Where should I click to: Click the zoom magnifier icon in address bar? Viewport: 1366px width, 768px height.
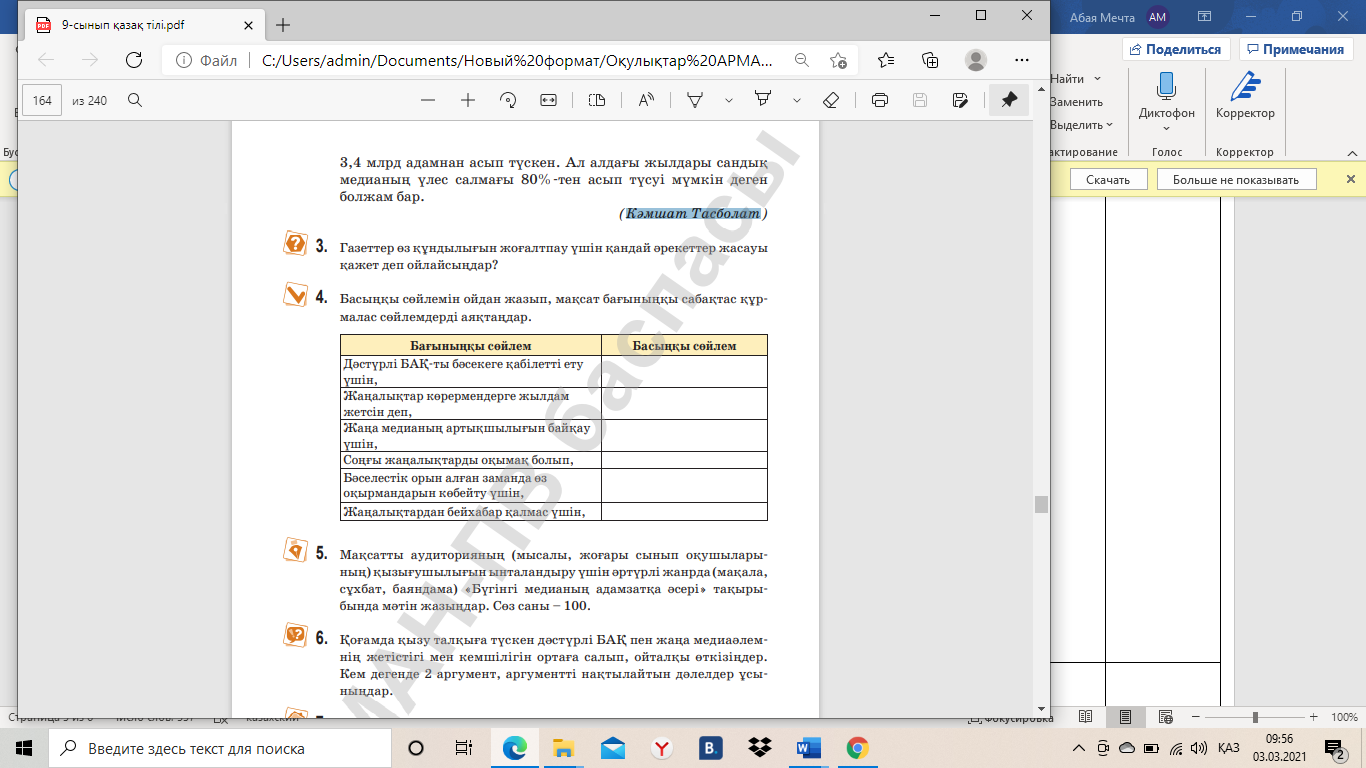coord(801,60)
